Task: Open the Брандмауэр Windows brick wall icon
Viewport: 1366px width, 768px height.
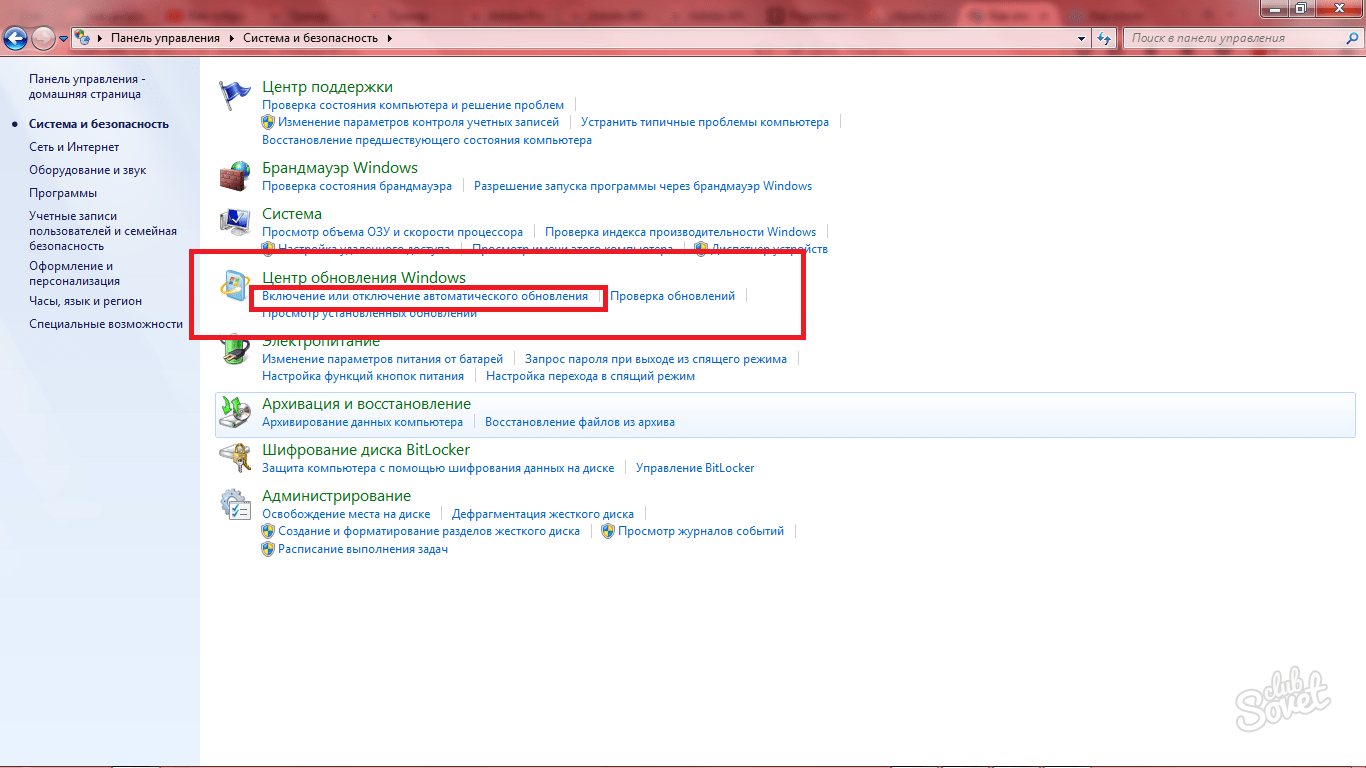Action: tap(235, 177)
